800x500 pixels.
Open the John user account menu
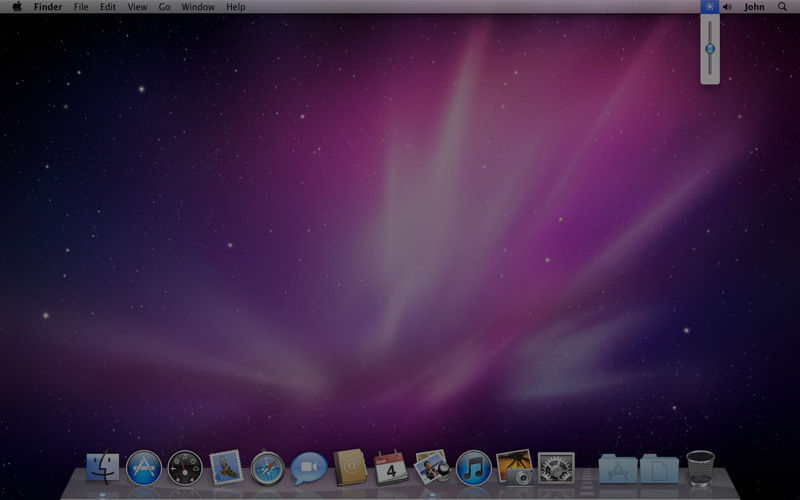click(x=754, y=7)
